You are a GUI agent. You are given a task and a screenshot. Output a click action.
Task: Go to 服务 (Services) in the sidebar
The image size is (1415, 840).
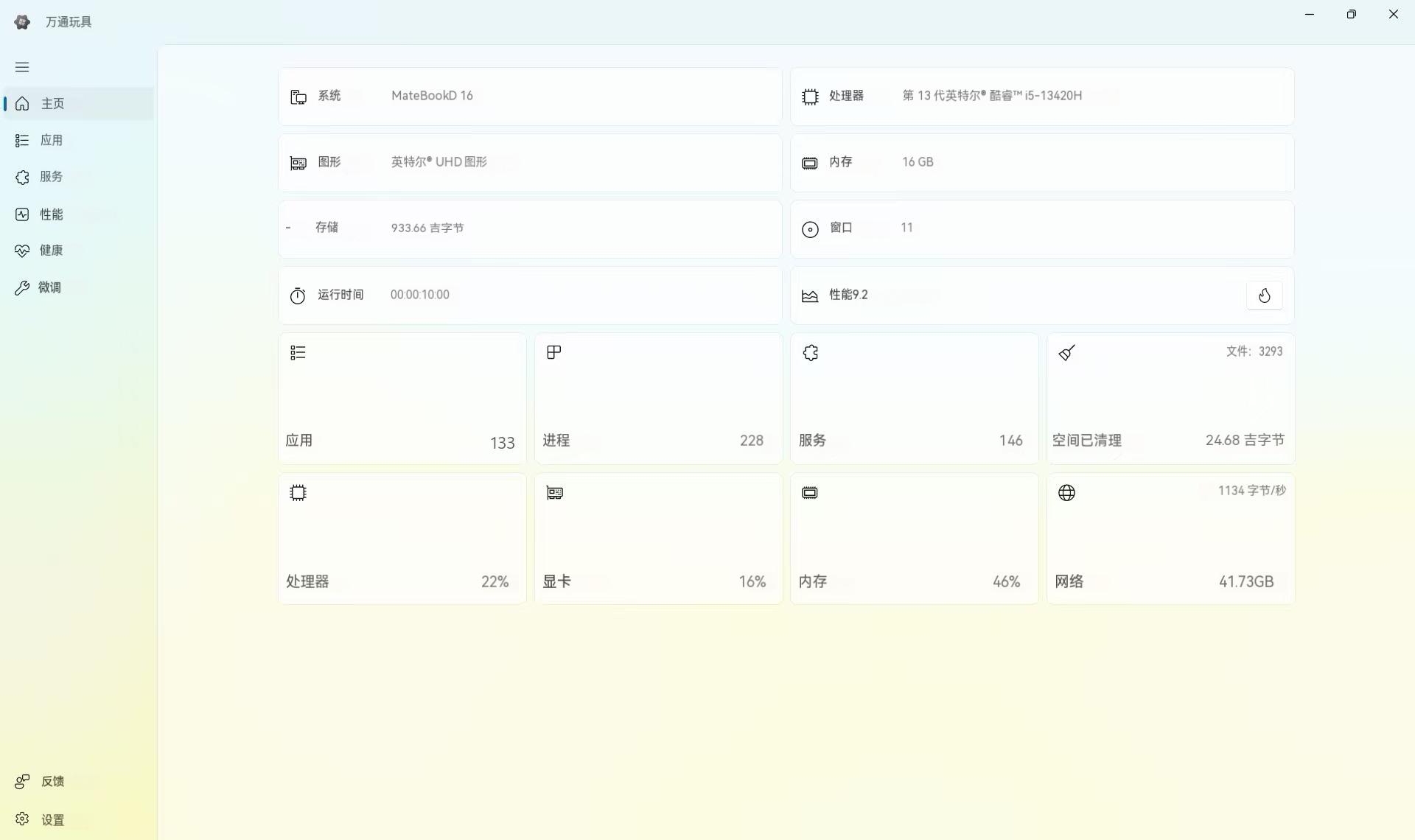51,177
